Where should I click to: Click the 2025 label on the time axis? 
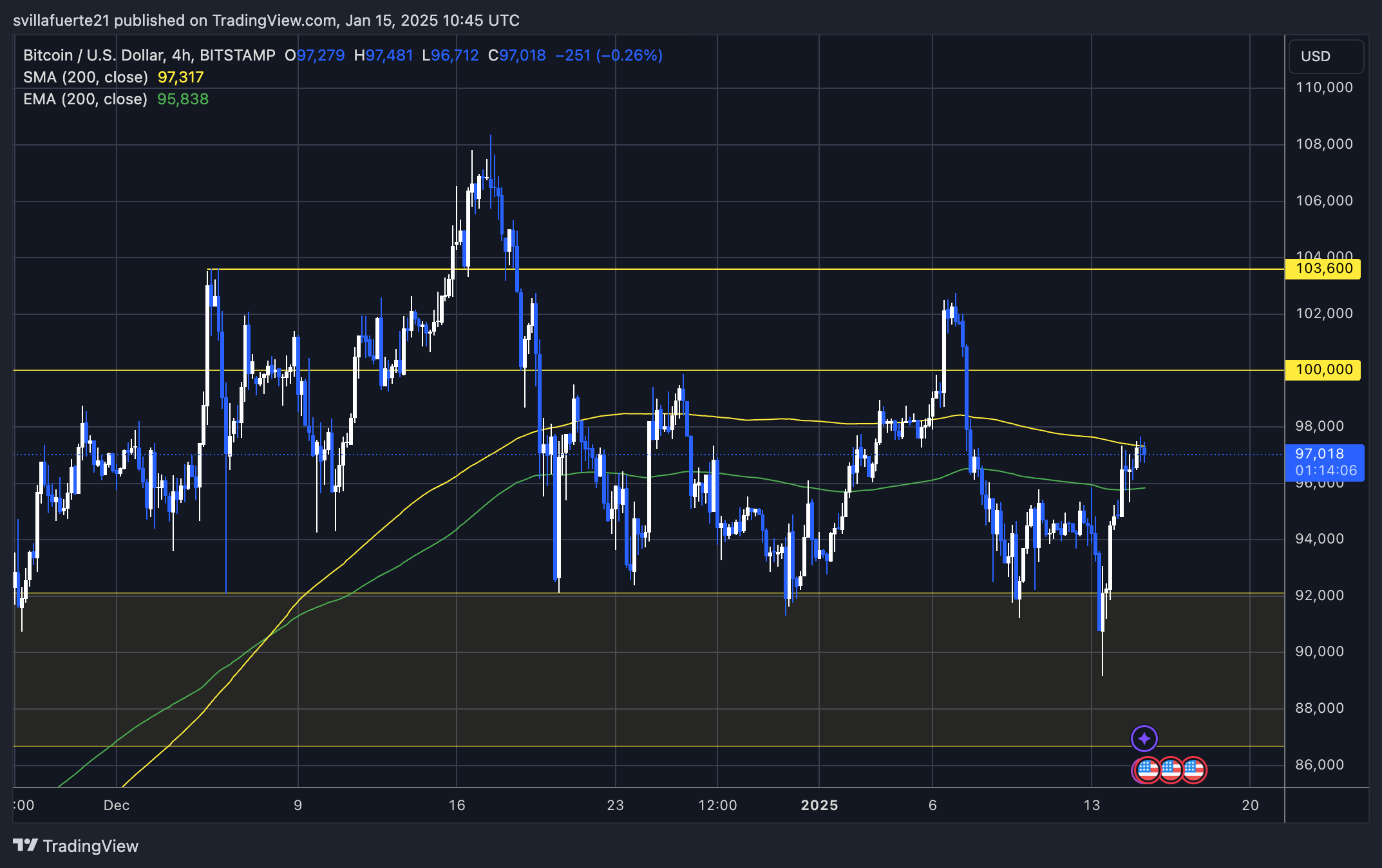819,805
